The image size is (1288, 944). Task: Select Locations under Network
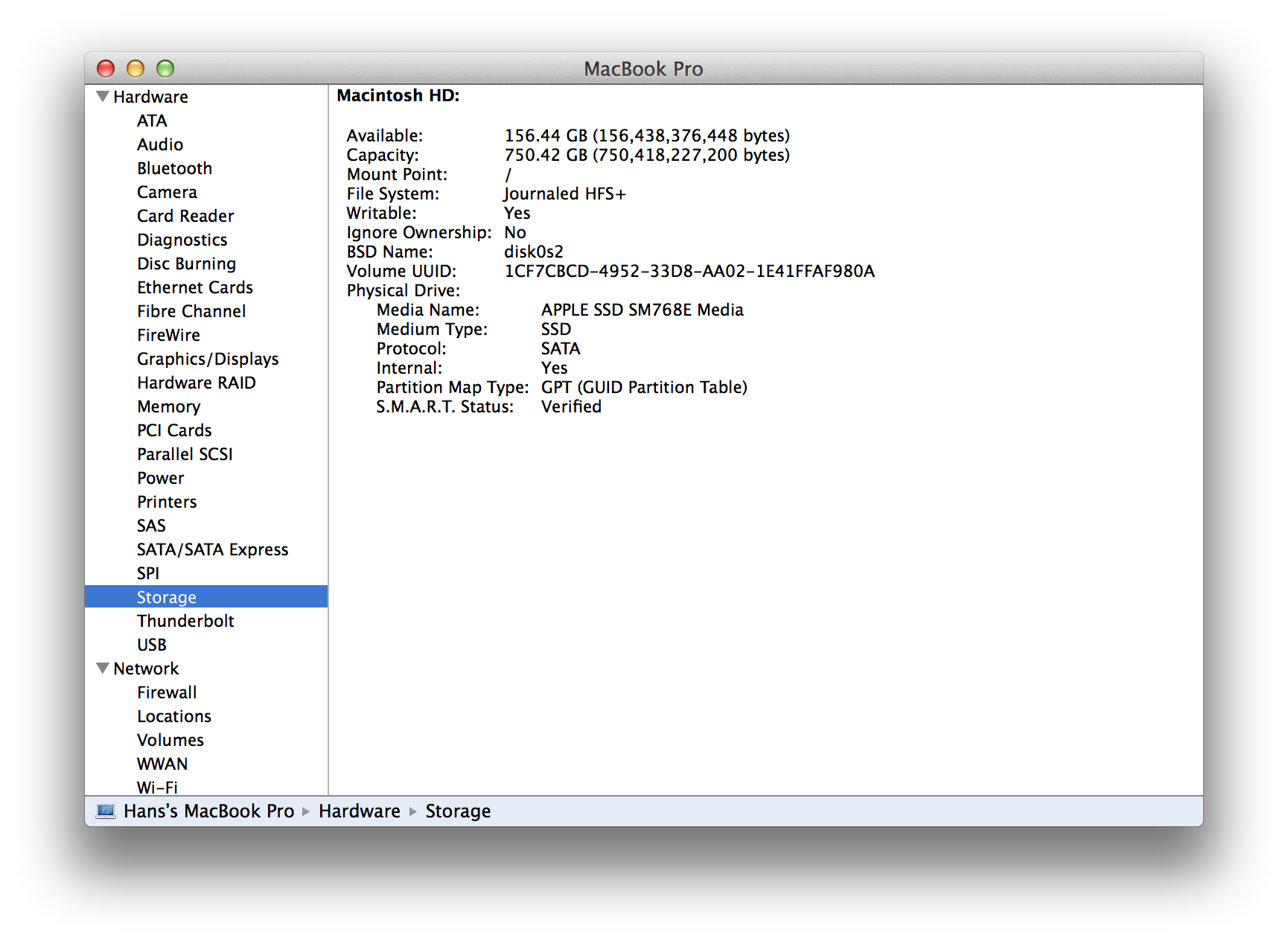(174, 716)
